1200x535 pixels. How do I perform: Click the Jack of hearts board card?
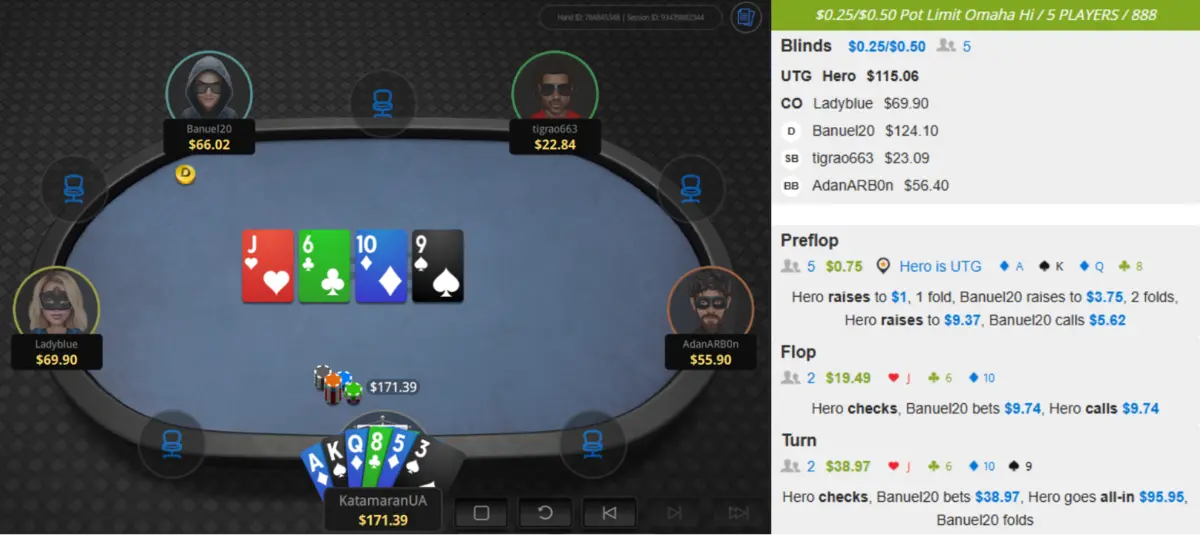coord(268,266)
